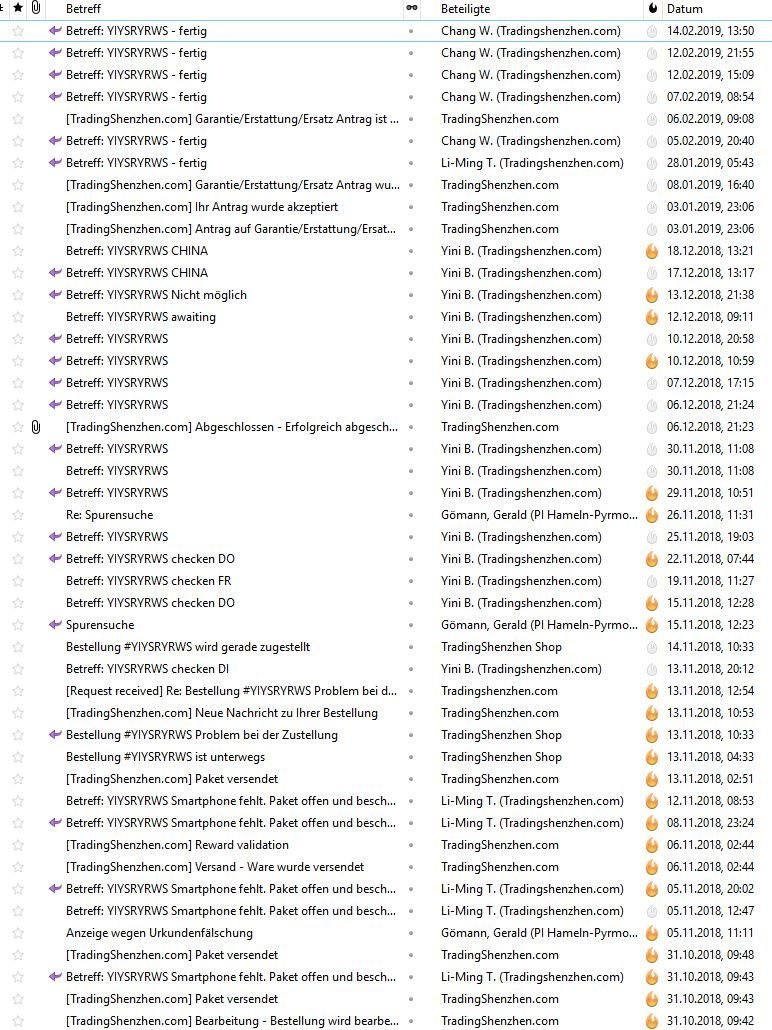
Task: Toggle junk flame on 18.12.2018, 13:21 message
Action: 652,251
